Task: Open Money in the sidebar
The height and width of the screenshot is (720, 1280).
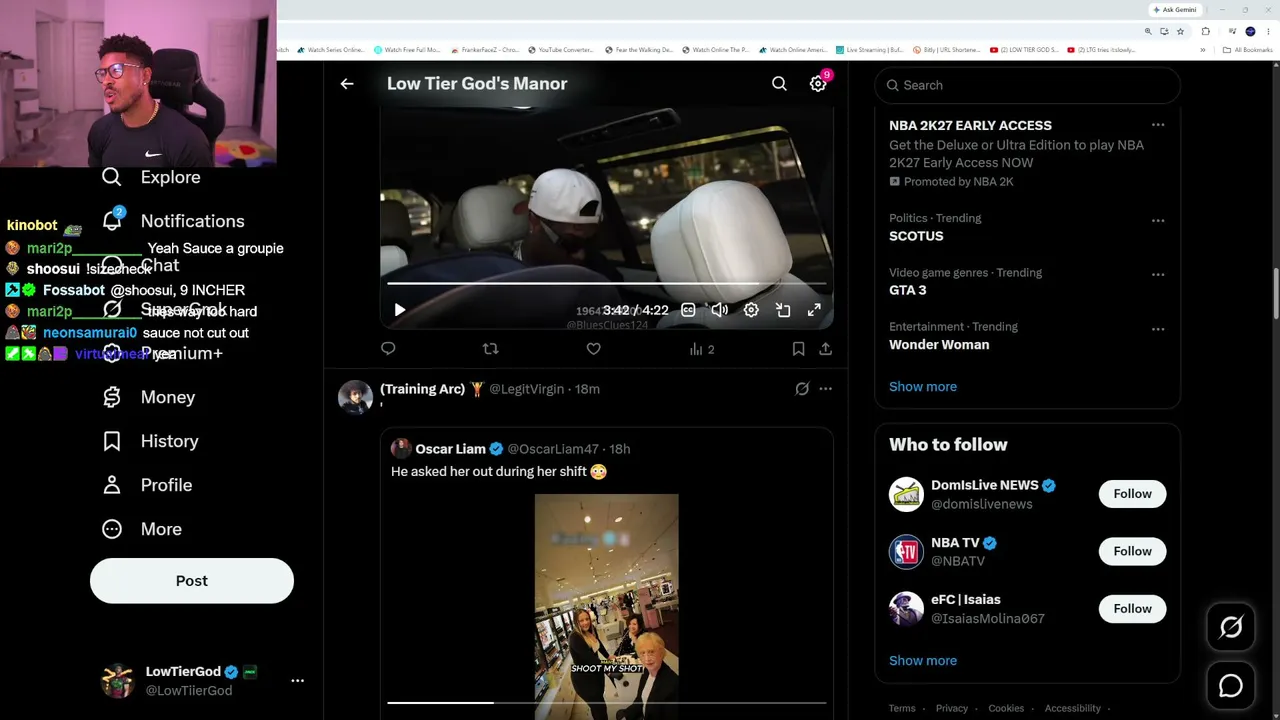Action: click(x=168, y=397)
